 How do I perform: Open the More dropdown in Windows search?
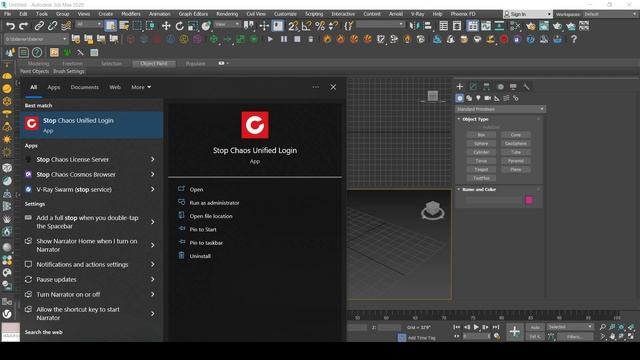pos(141,87)
